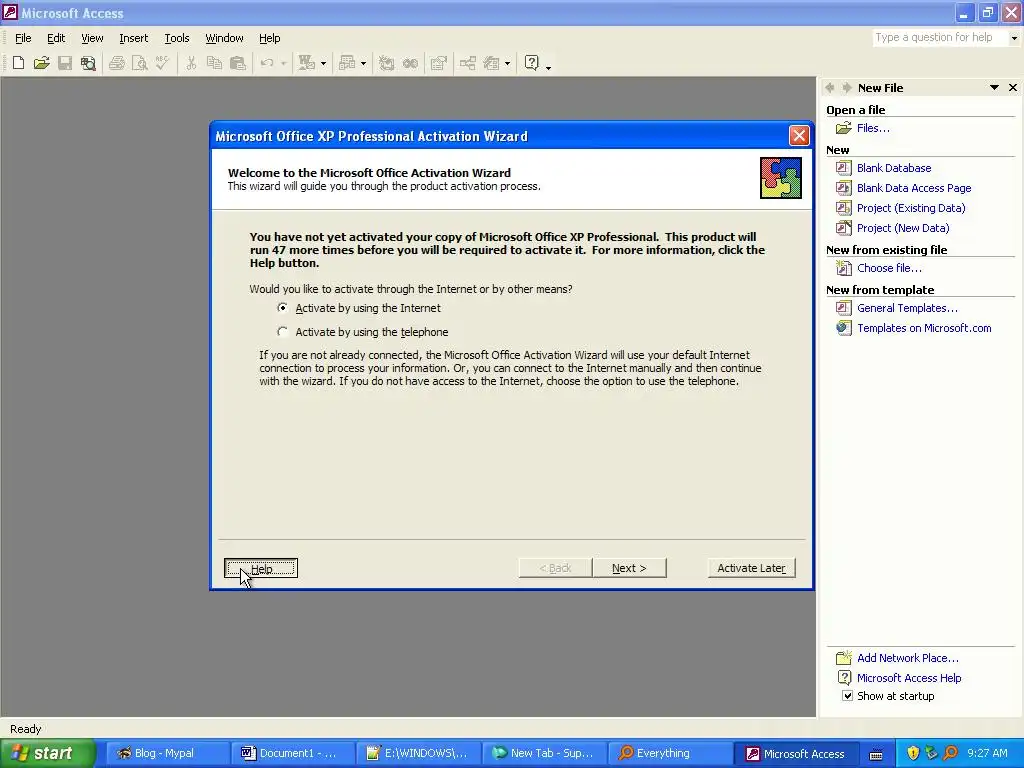This screenshot has width=1024, height=768.
Task: Click the Cut scissors toolbar icon
Action: tap(191, 63)
